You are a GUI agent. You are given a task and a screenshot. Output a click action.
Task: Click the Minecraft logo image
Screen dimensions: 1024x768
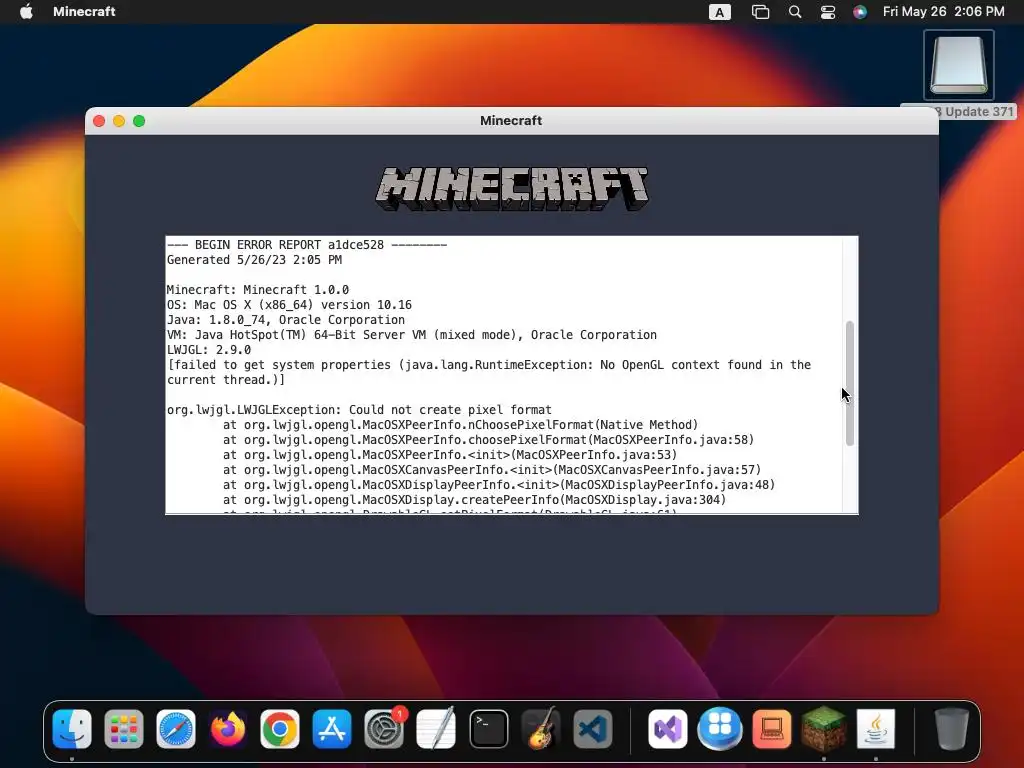tap(512, 189)
